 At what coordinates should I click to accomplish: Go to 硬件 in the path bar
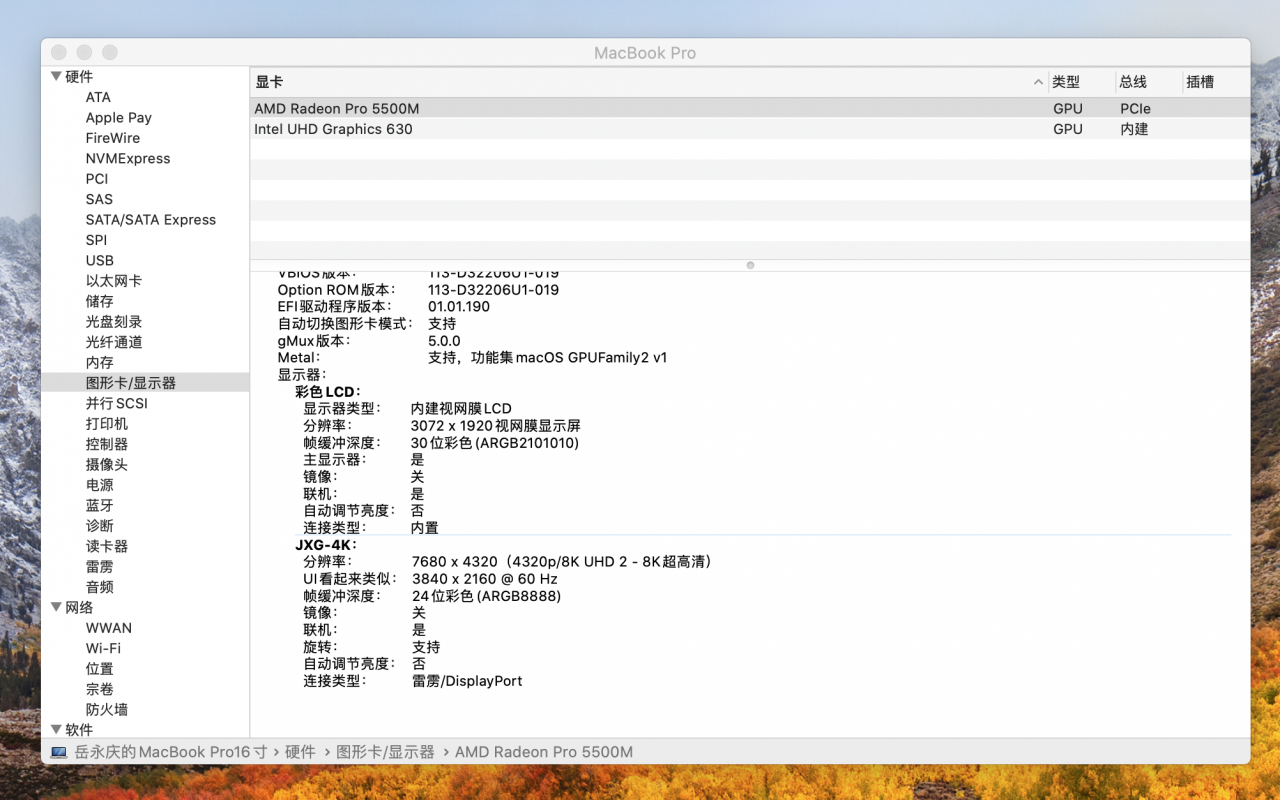(300, 752)
